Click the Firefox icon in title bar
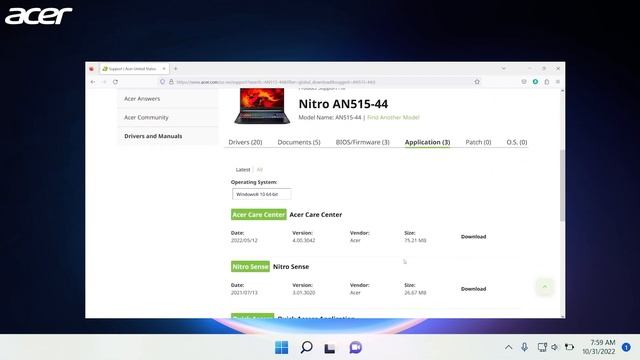The height and width of the screenshot is (360, 640). coord(92,69)
